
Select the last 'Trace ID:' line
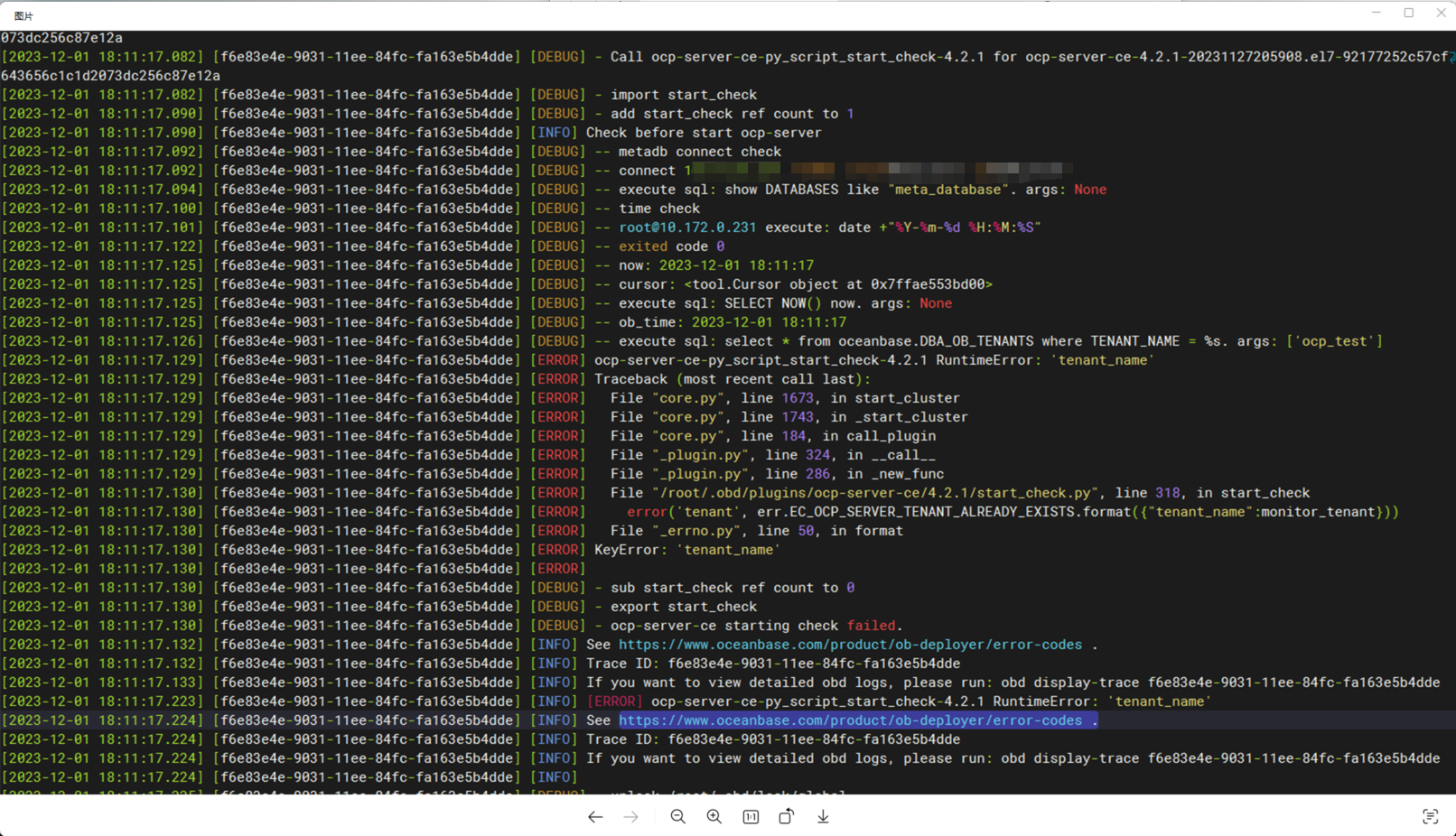click(773, 739)
